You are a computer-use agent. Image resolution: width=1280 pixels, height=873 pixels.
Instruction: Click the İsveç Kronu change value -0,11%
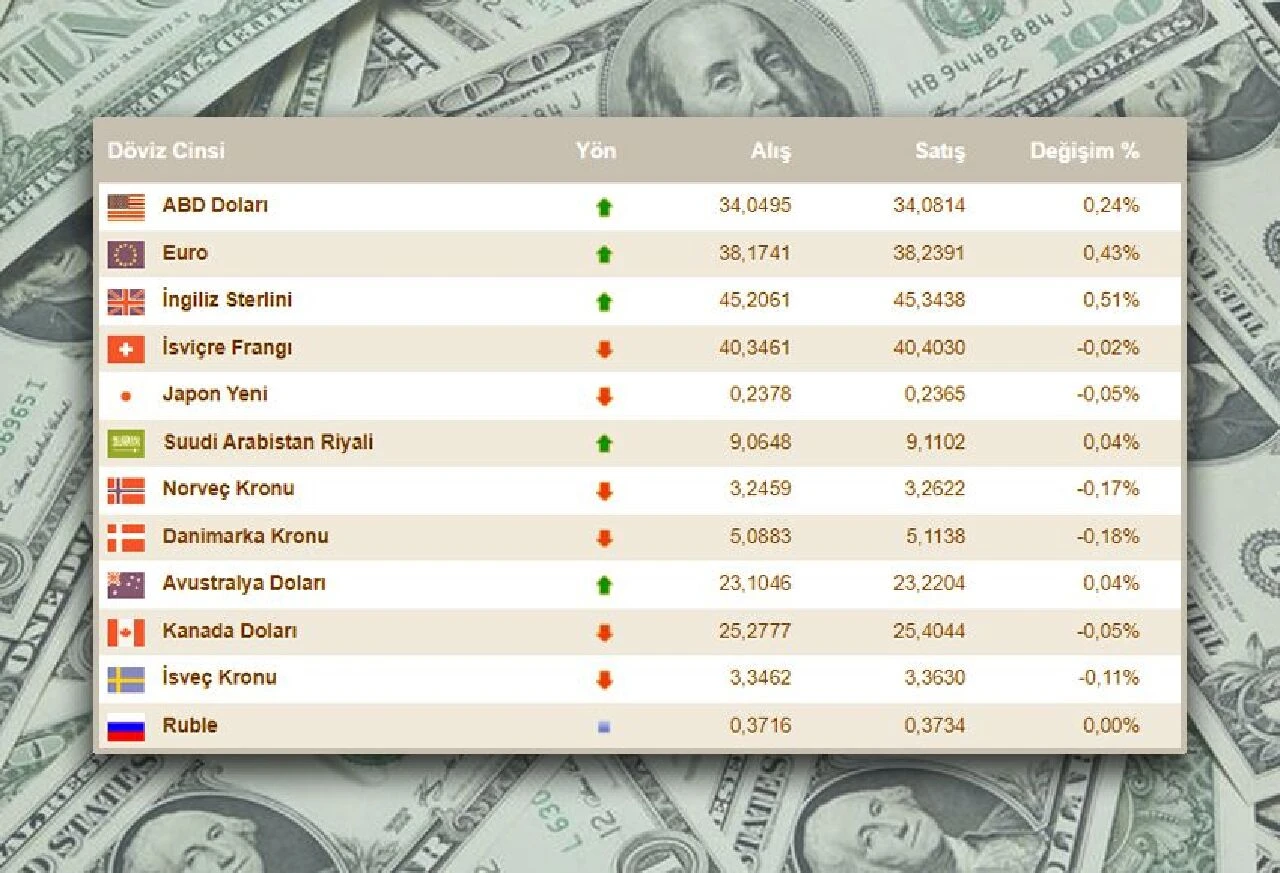1110,678
